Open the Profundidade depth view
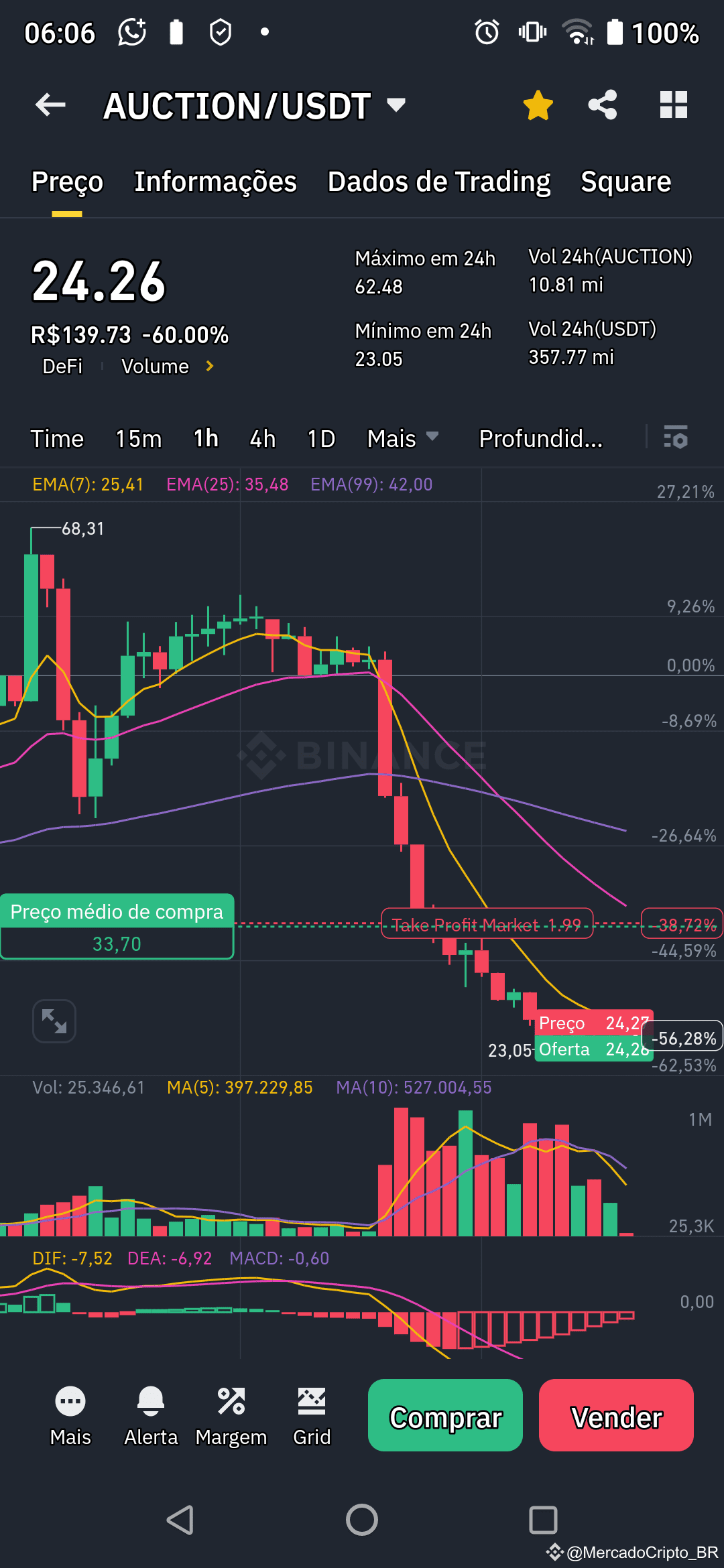724x1568 pixels. pos(540,439)
